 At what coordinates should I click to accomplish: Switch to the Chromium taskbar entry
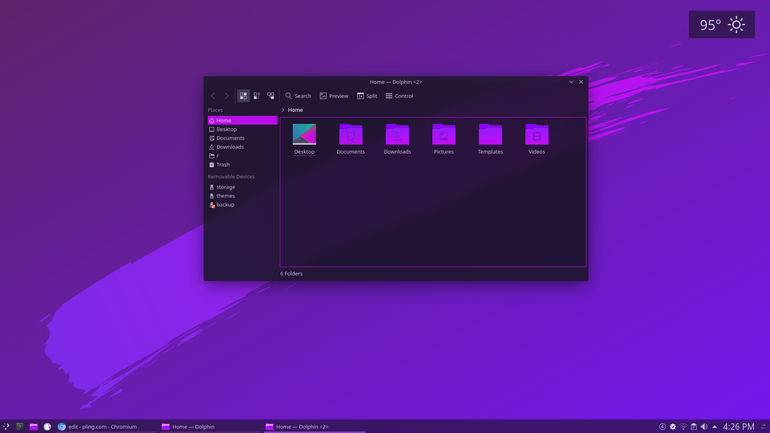click(x=97, y=427)
